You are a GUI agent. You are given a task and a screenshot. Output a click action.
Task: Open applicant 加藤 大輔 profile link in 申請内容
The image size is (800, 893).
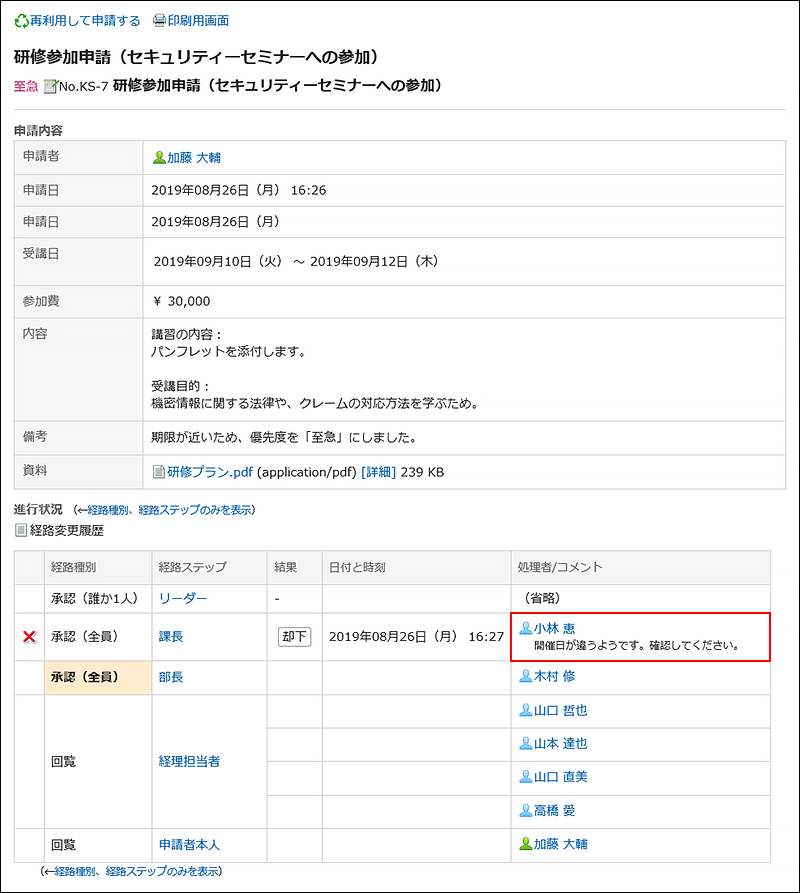click(x=194, y=158)
